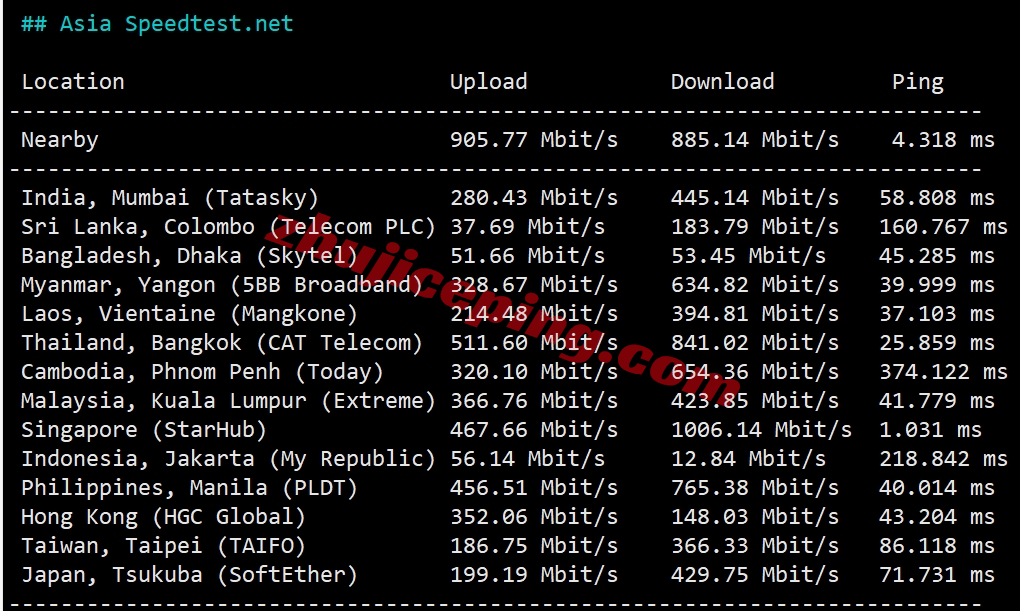Select Nearby upload value 905.77 Mbit/s
Viewport: 1020px width, 611px height.
click(x=534, y=140)
